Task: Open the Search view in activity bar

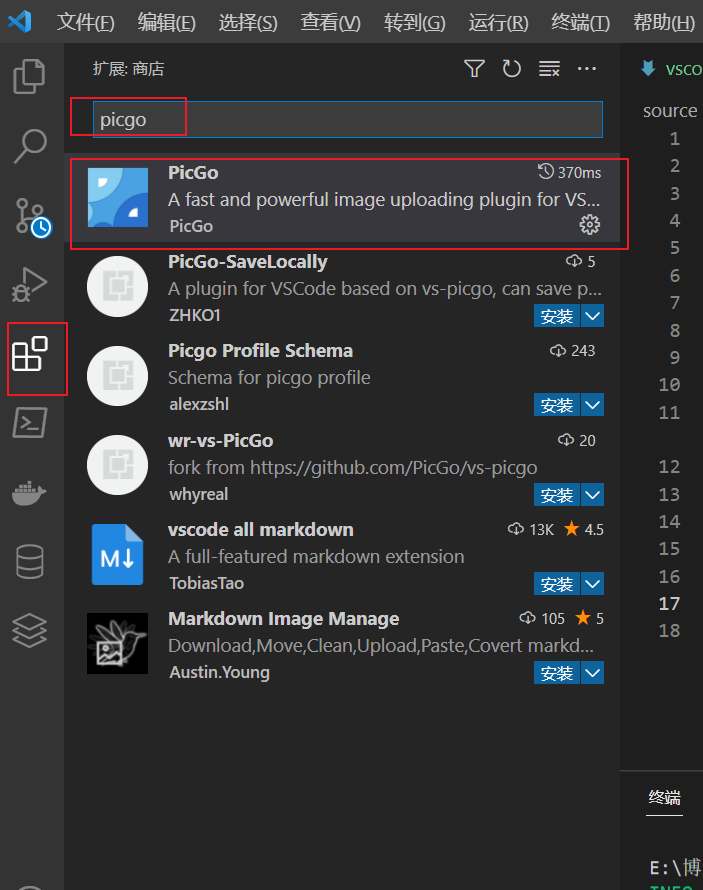Action: point(30,146)
